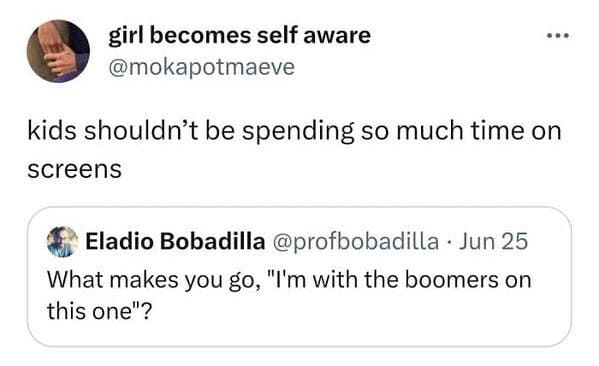Open girl becomes self aware's profile picture
Image resolution: width=599 pixels, height=366 pixels.
pos(58,51)
